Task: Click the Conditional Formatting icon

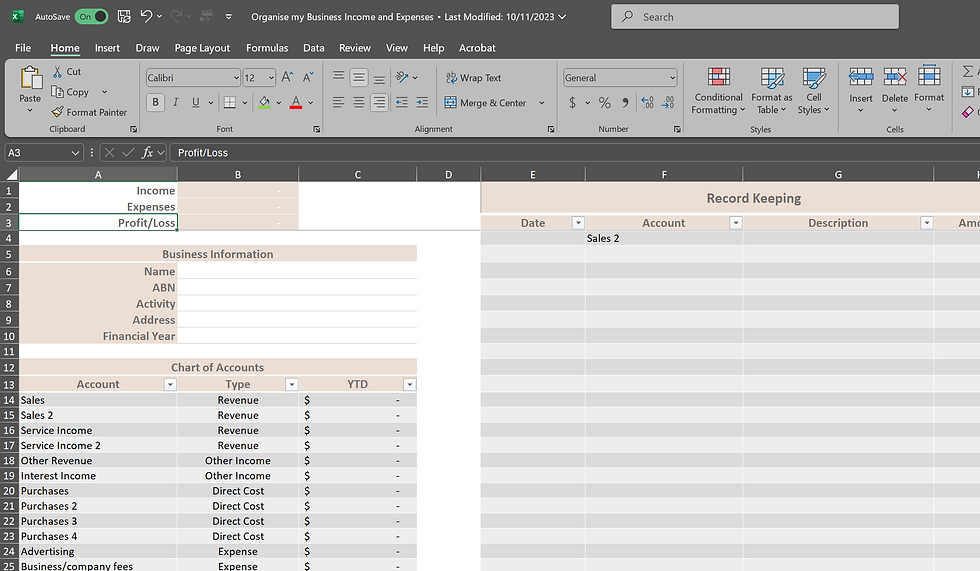Action: tap(718, 78)
